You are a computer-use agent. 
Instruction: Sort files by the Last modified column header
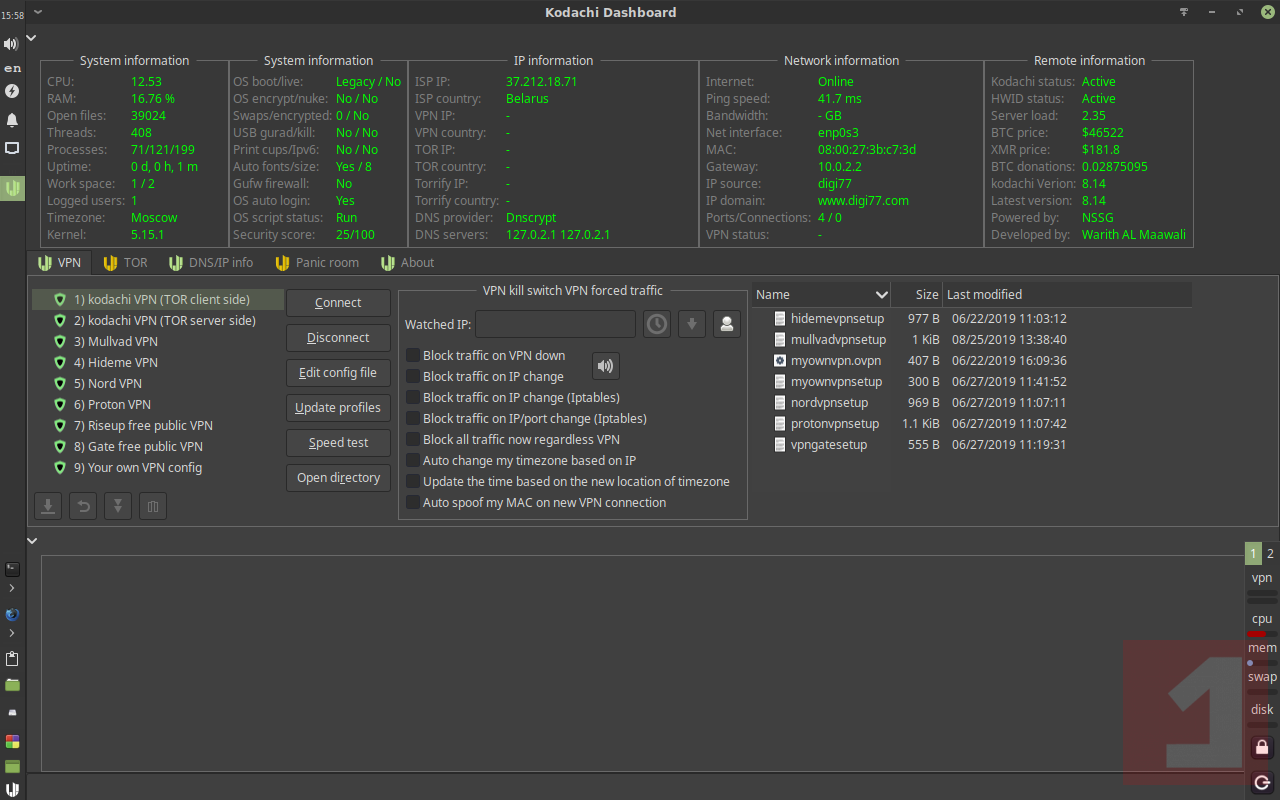coord(1067,294)
